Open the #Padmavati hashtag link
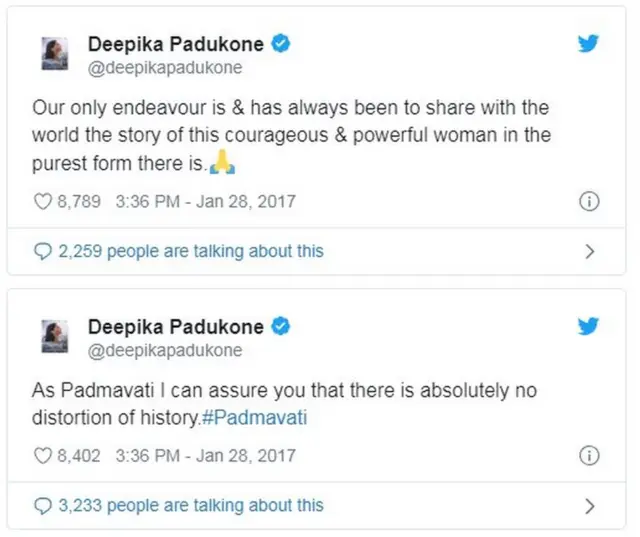This screenshot has width=640, height=537. pyautogui.click(x=252, y=418)
